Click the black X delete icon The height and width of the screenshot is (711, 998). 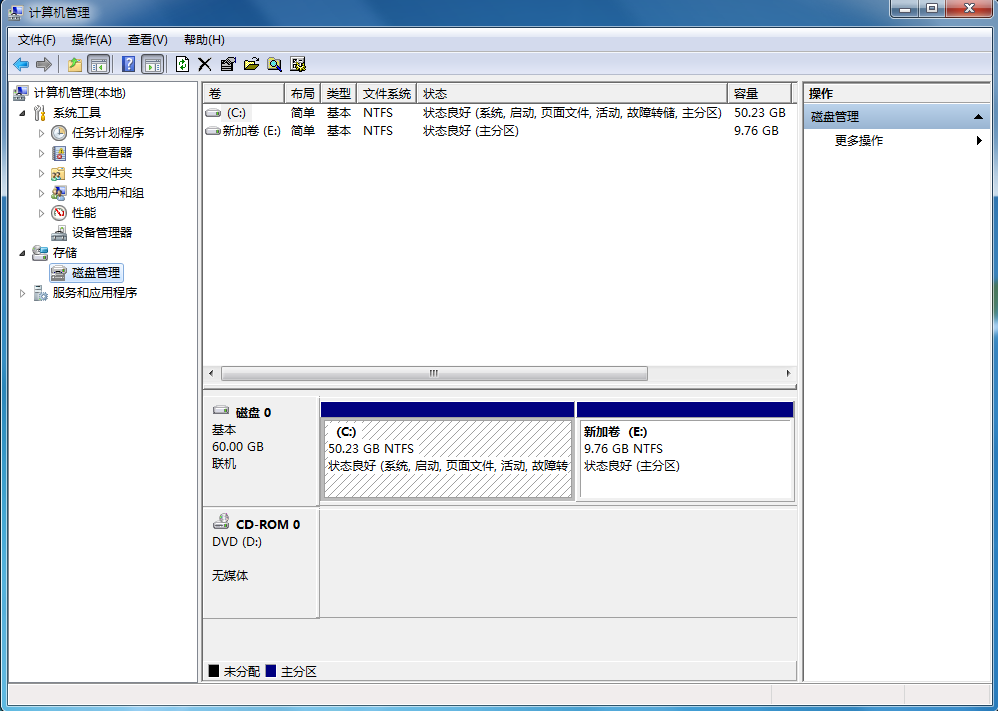pos(204,64)
